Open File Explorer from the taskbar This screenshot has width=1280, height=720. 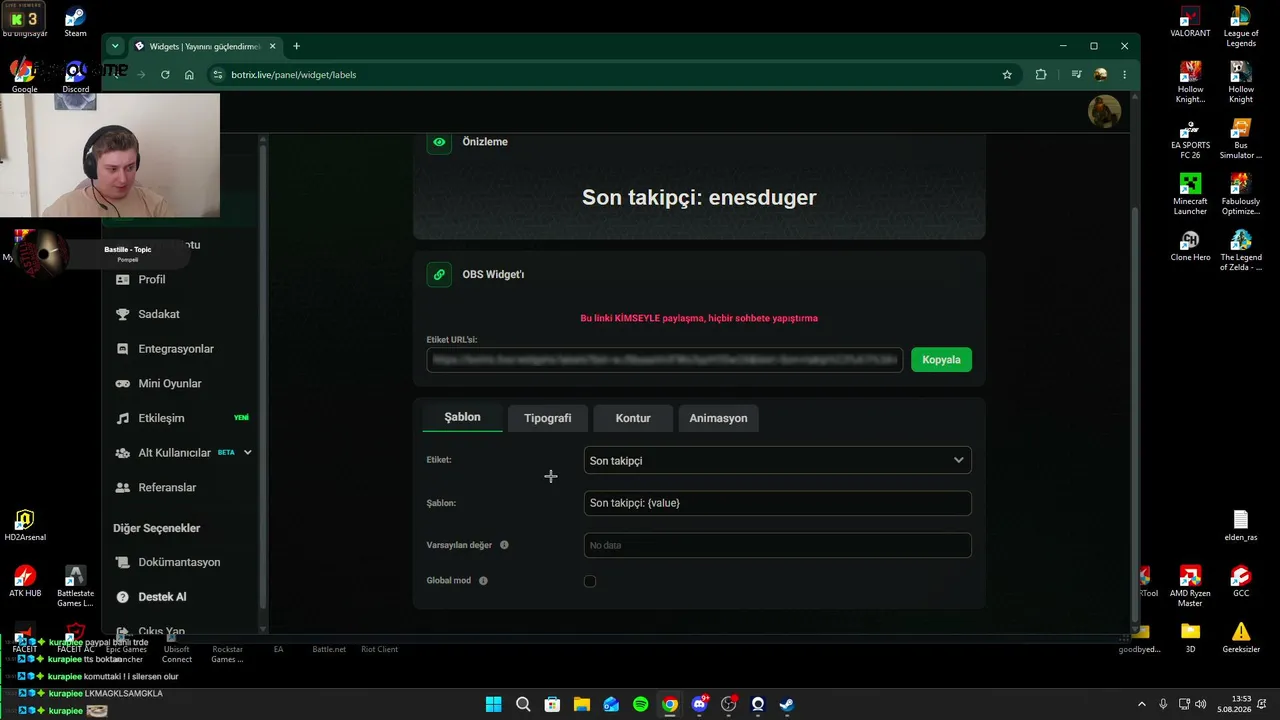click(581, 704)
